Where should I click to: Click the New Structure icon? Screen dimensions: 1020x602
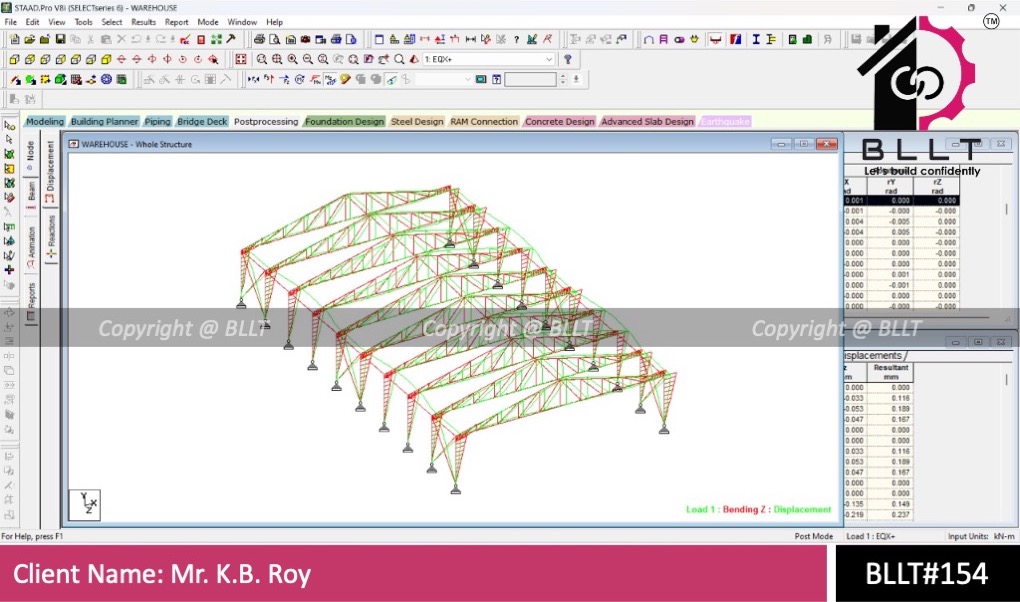pos(14,40)
